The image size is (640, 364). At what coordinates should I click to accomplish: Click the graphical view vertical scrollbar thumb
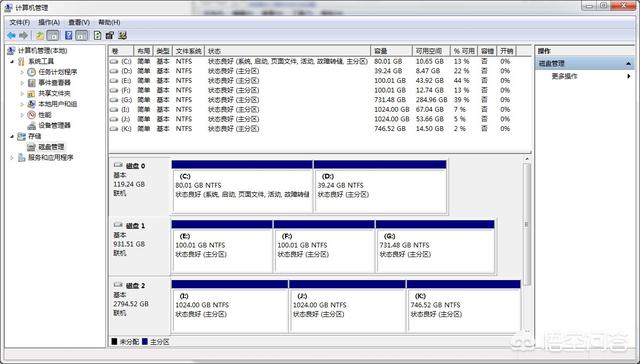(x=527, y=224)
